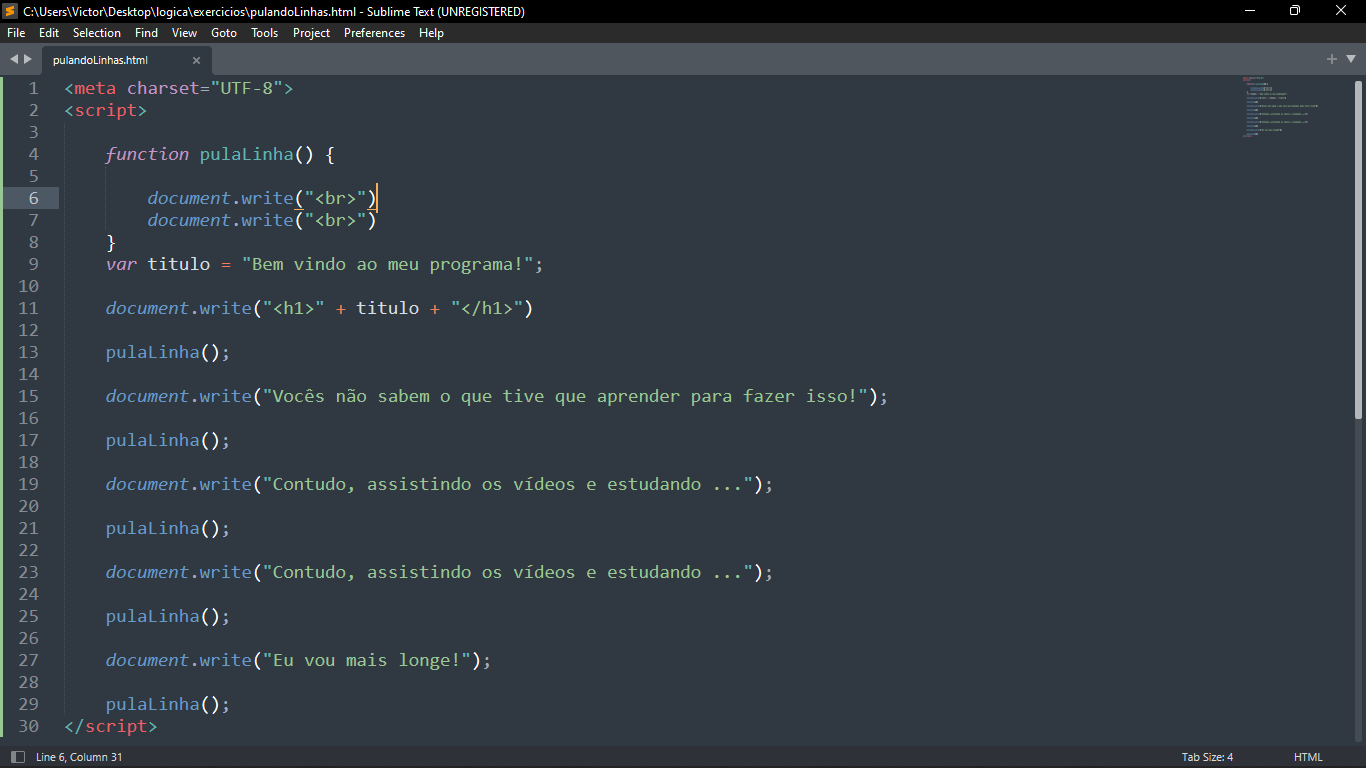Click the vertical scrollbar thumb
1366x768 pixels.
1358,250
